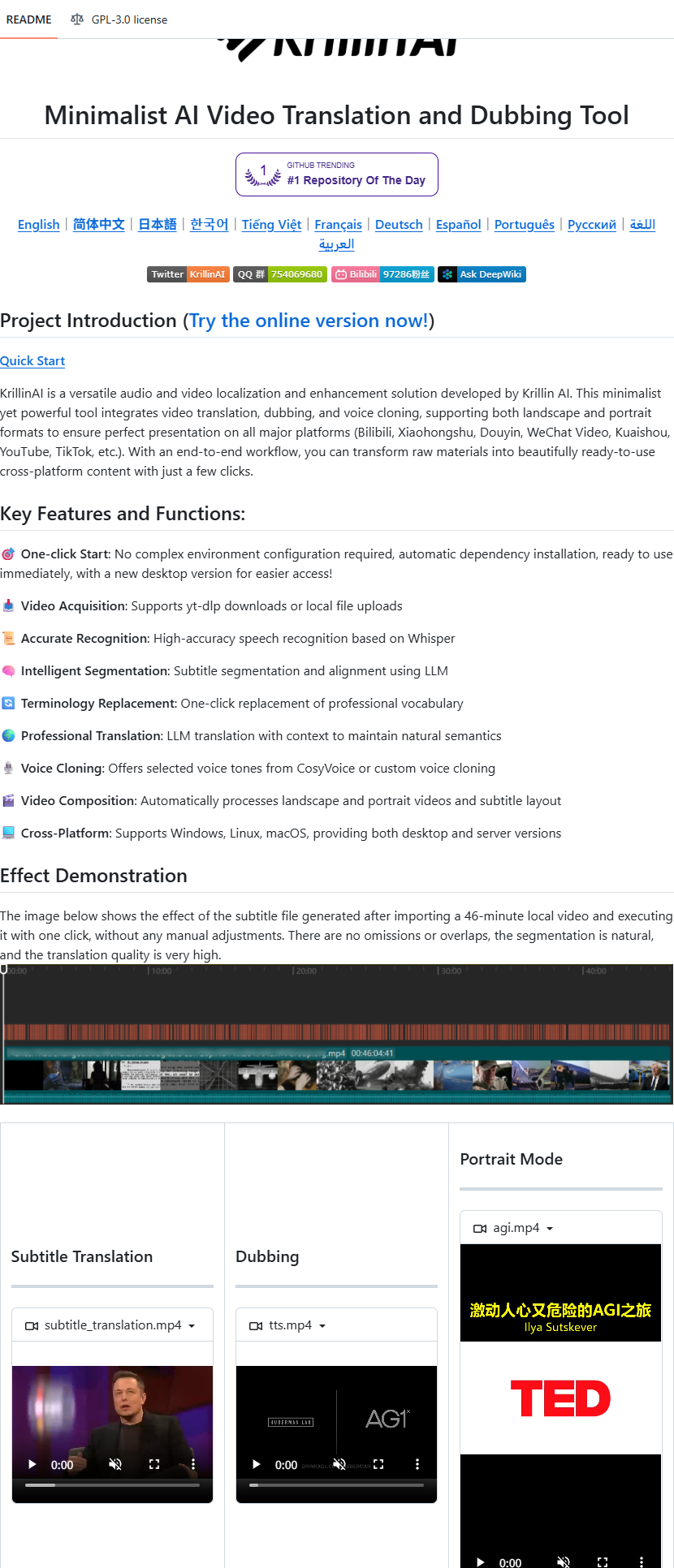This screenshot has height=1568, width=674.
Task: Click the video camera icon beside agi.mp4
Action: (480, 1229)
